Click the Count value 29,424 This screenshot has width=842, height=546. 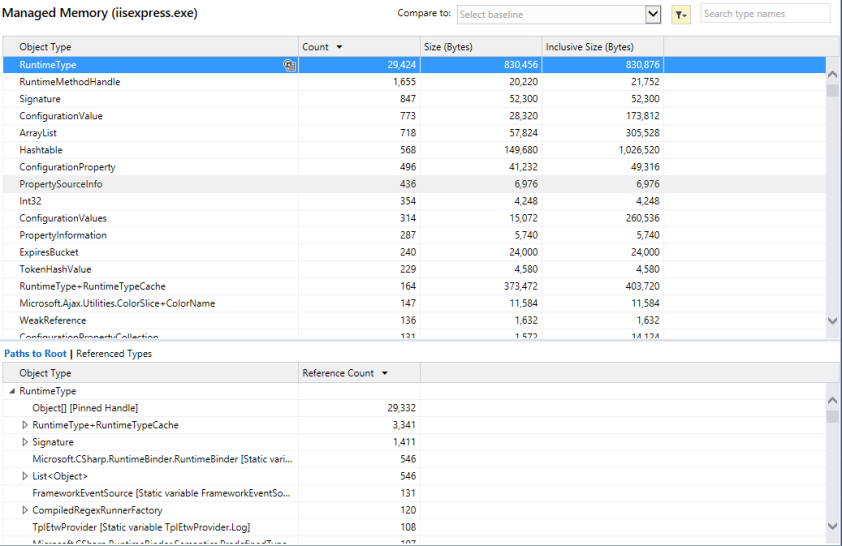402,64
